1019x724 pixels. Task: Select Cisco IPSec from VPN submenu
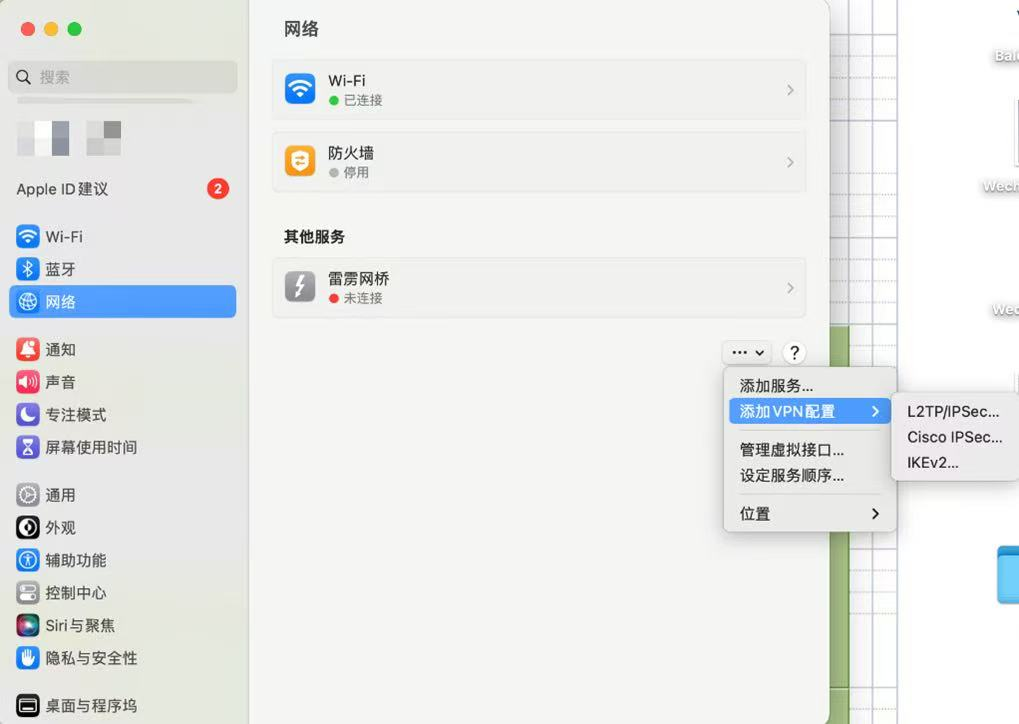(954, 437)
